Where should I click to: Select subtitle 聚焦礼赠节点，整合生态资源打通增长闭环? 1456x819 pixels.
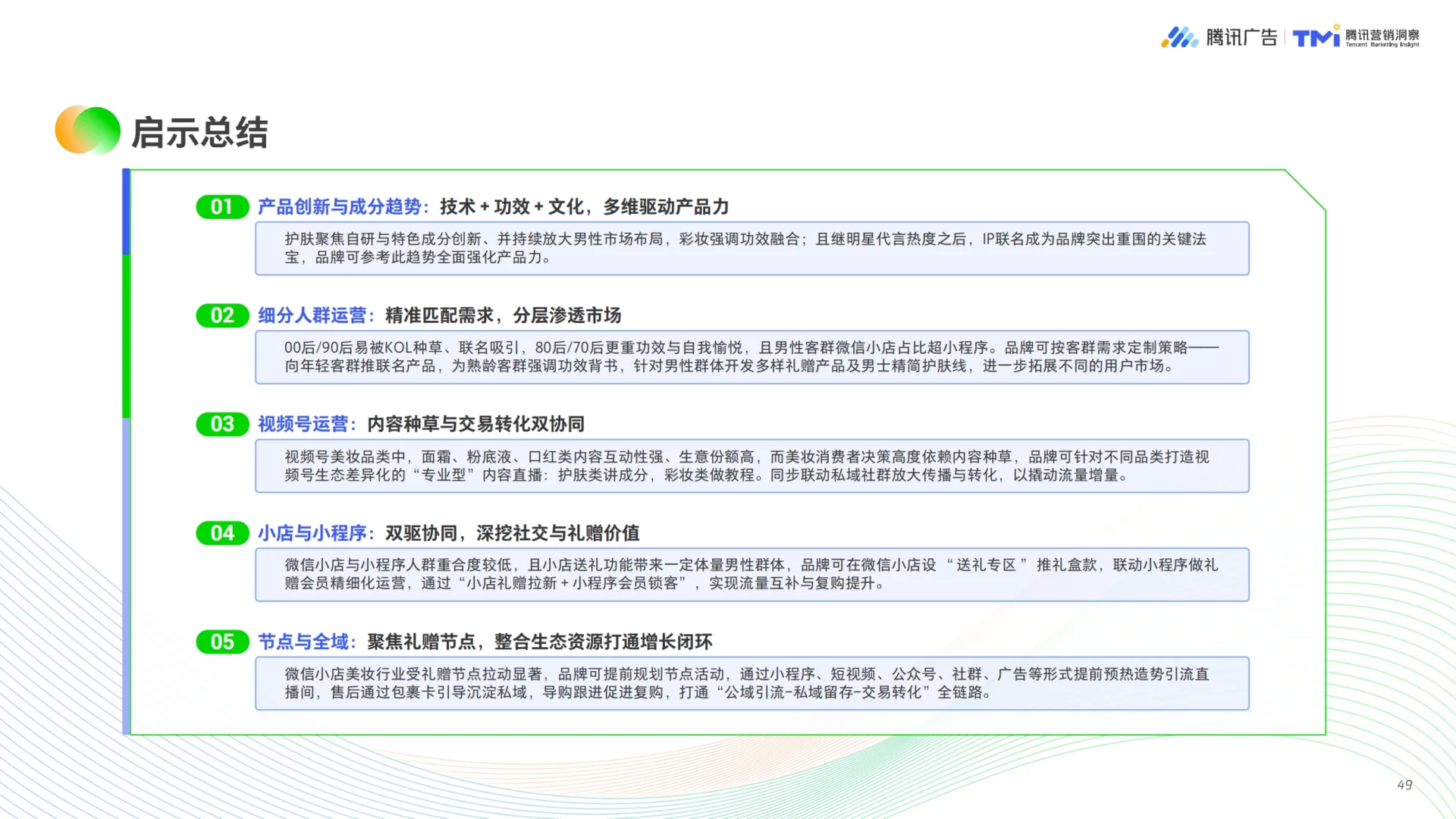(539, 642)
